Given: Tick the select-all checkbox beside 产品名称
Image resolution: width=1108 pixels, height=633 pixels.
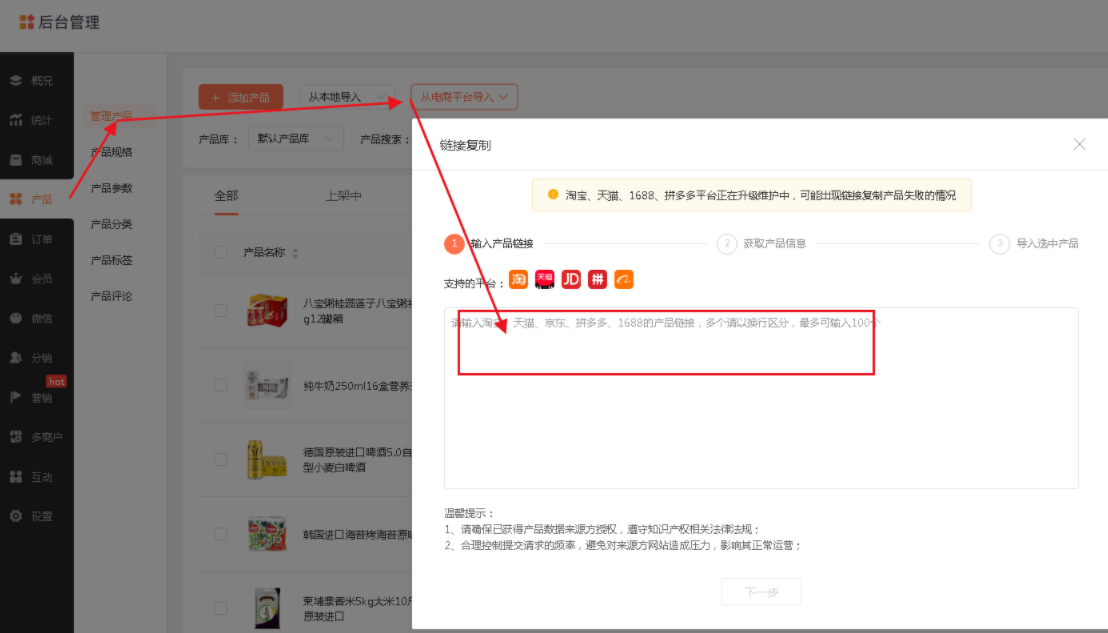Looking at the screenshot, I should [221, 252].
